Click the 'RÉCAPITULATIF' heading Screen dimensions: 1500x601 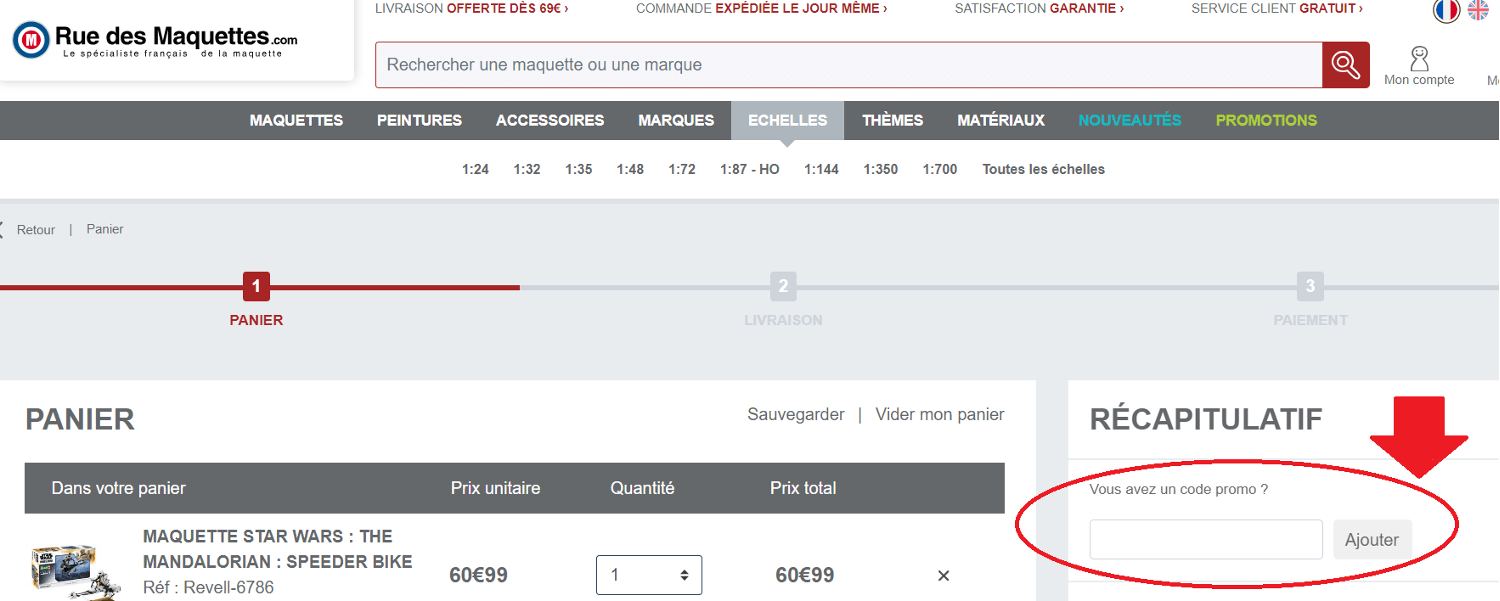pyautogui.click(x=1206, y=419)
